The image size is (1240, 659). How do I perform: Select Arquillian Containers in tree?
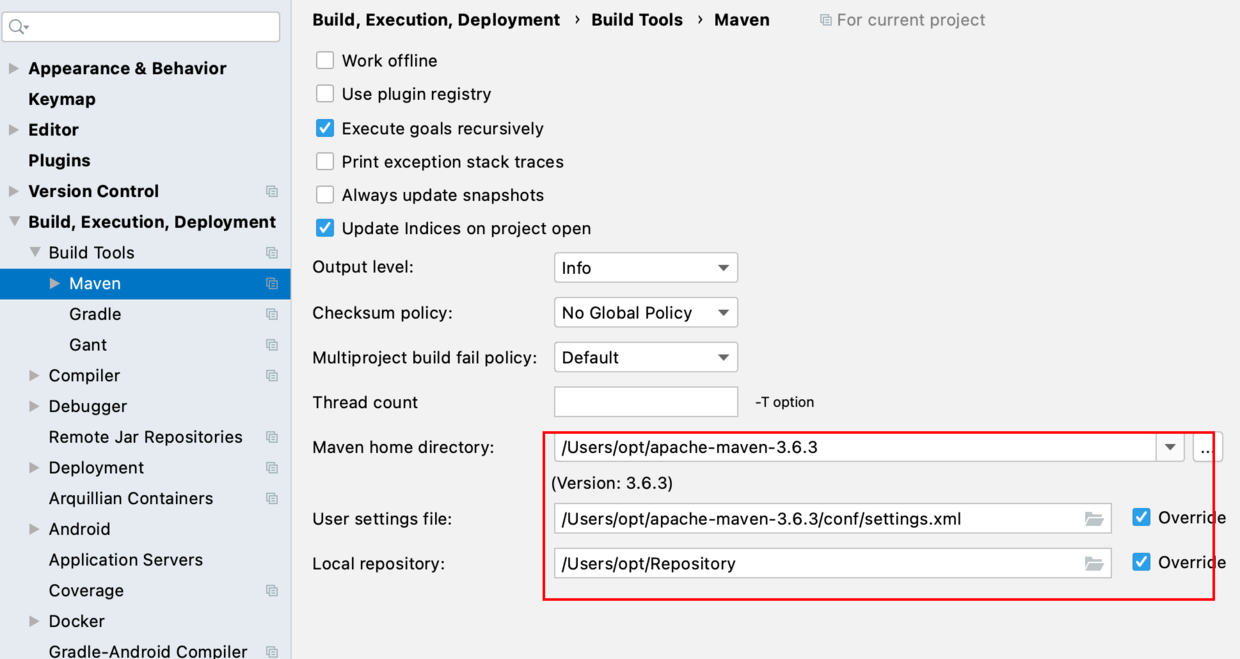[x=131, y=498]
